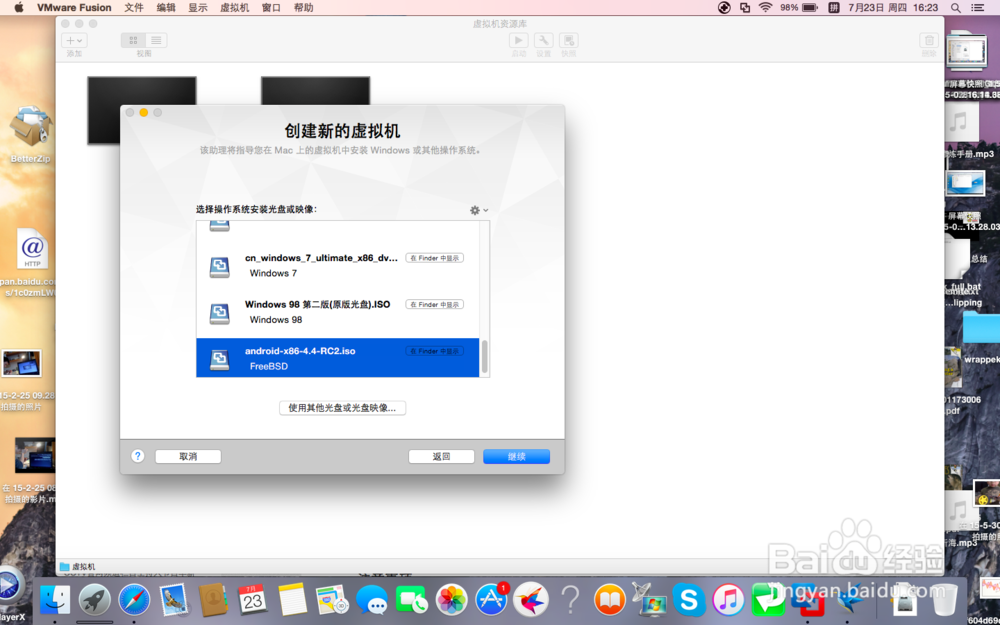Viewport: 1000px width, 625px height.
Task: Open Messages from the Dock
Action: click(372, 600)
